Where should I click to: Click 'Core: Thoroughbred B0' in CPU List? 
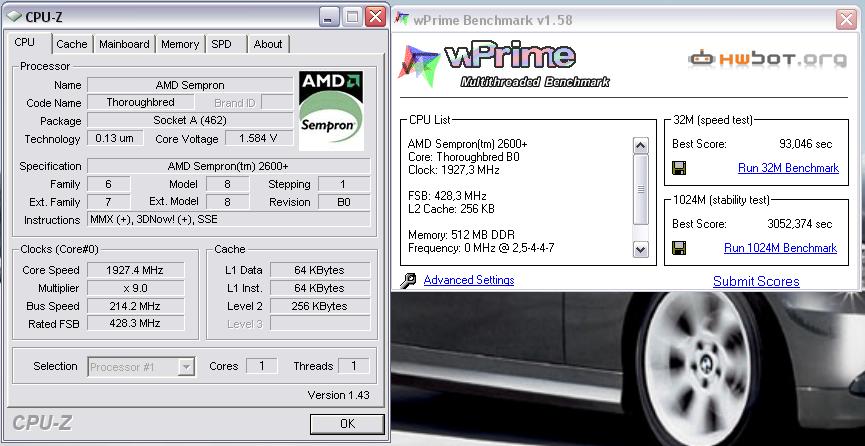click(463, 157)
